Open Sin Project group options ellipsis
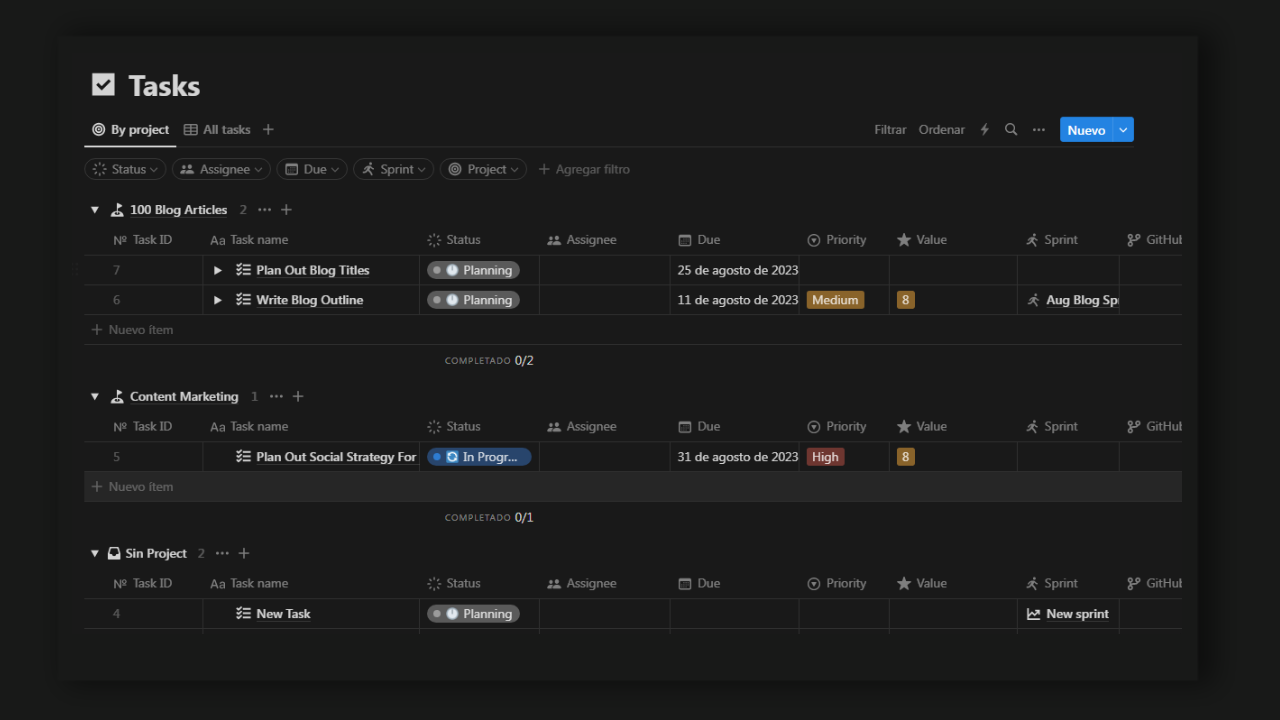The width and height of the screenshot is (1280, 720). point(222,554)
